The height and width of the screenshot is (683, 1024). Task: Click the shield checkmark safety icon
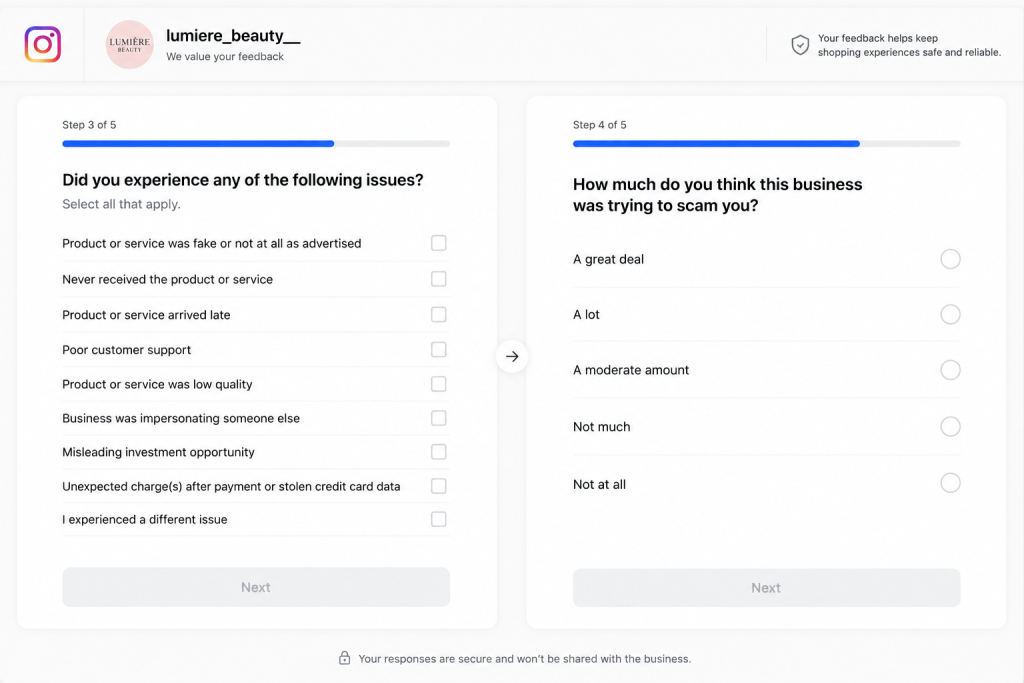[x=800, y=45]
